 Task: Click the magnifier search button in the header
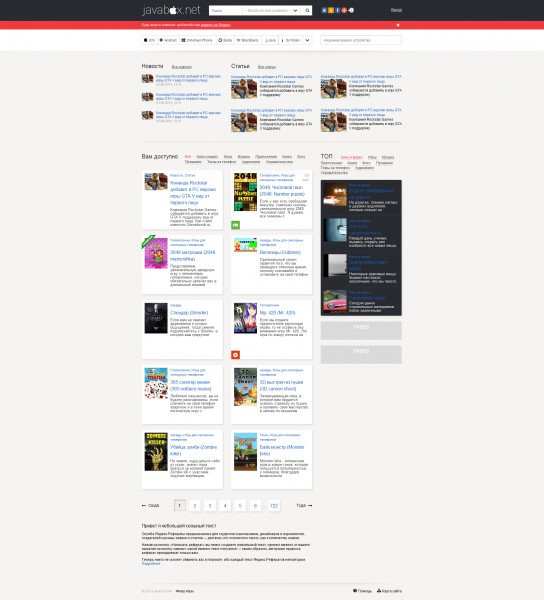point(307,10)
